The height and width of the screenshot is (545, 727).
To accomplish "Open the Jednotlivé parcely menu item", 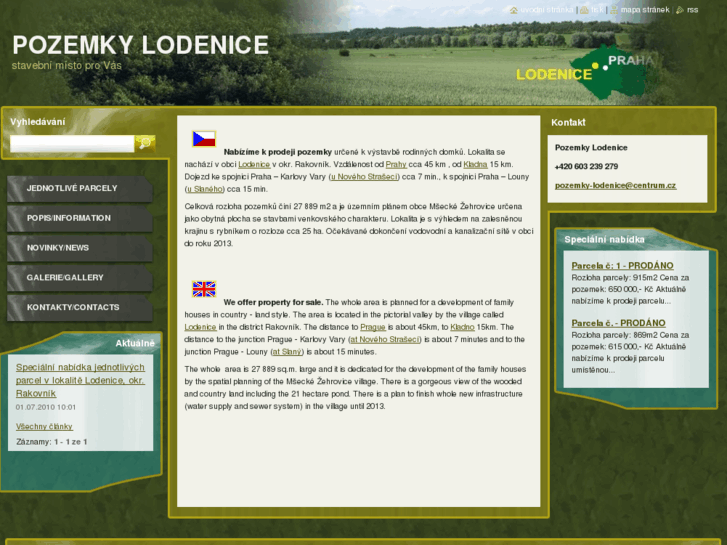I will pyautogui.click(x=80, y=189).
